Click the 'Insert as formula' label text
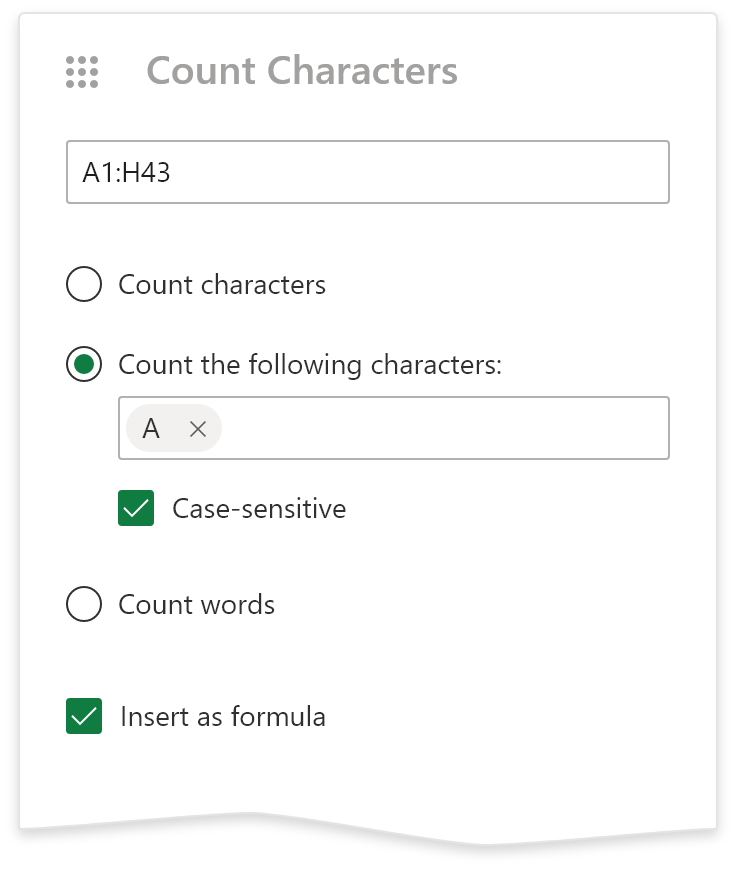736x870 pixels. click(x=223, y=717)
